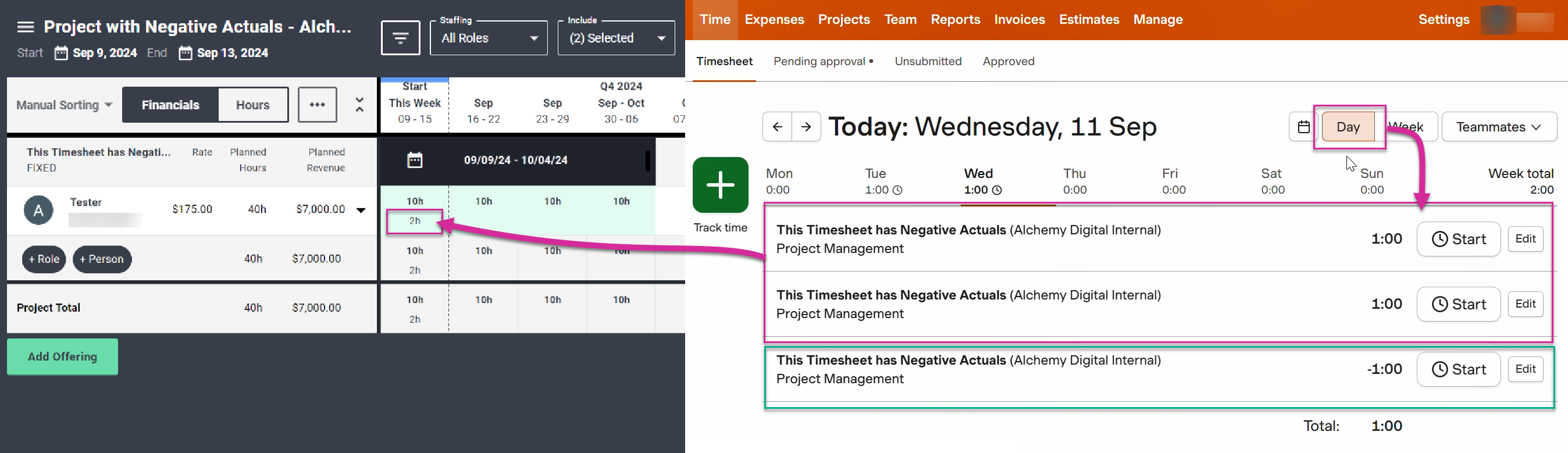The width and height of the screenshot is (1568, 453).
Task: Select the Day view toggle
Action: [1348, 127]
